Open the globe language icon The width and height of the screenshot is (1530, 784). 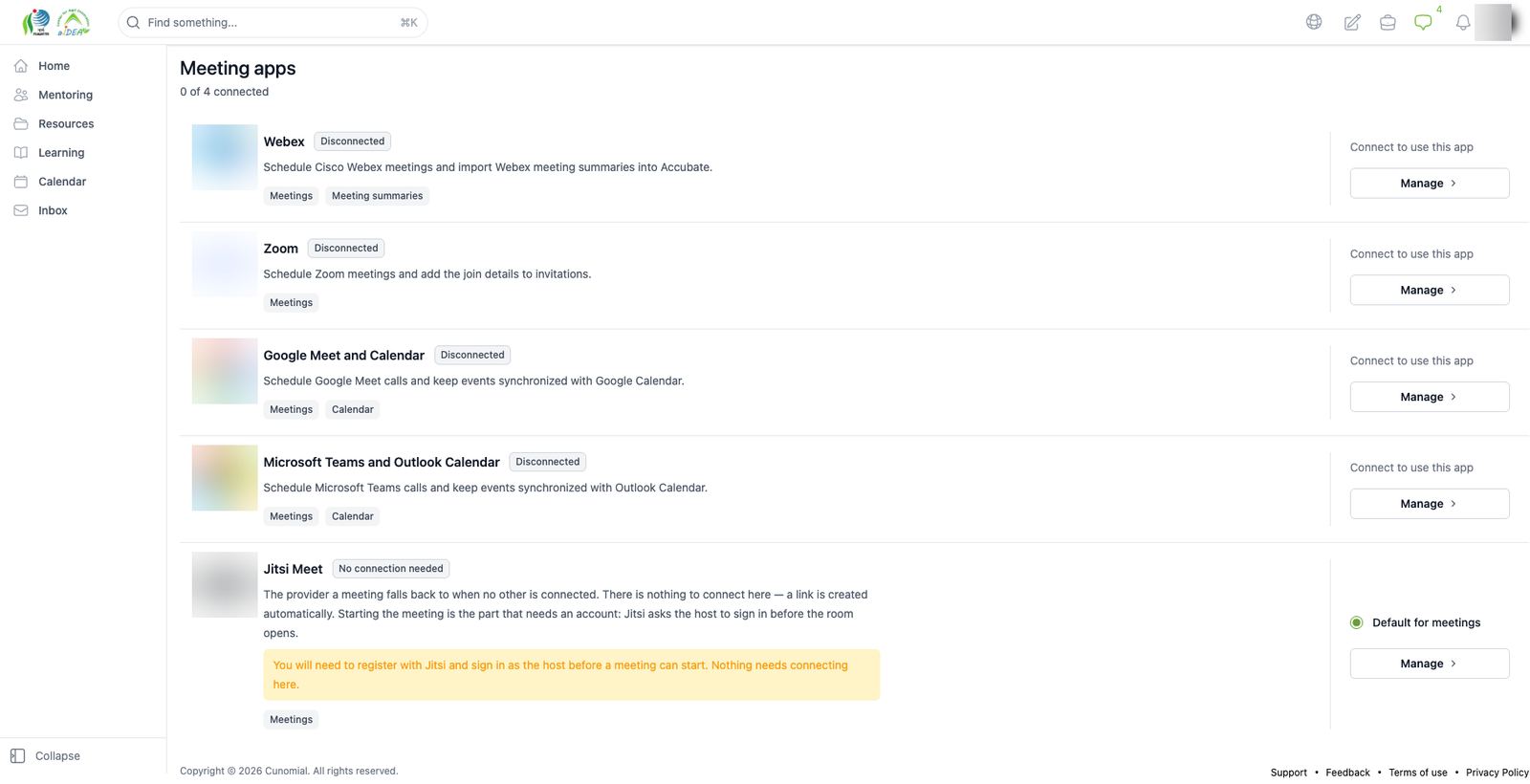click(1314, 22)
